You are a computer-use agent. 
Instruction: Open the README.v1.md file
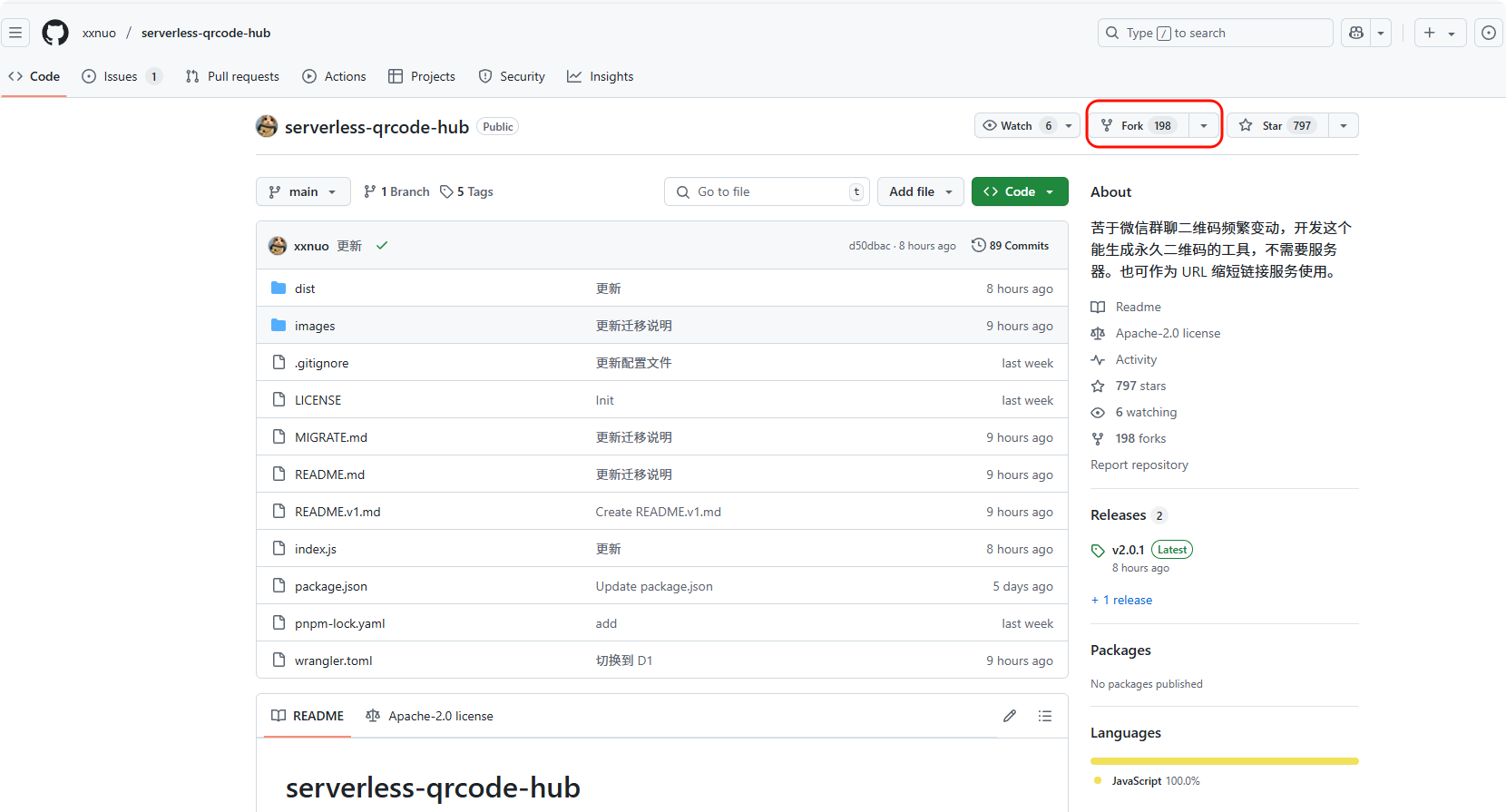point(337,512)
